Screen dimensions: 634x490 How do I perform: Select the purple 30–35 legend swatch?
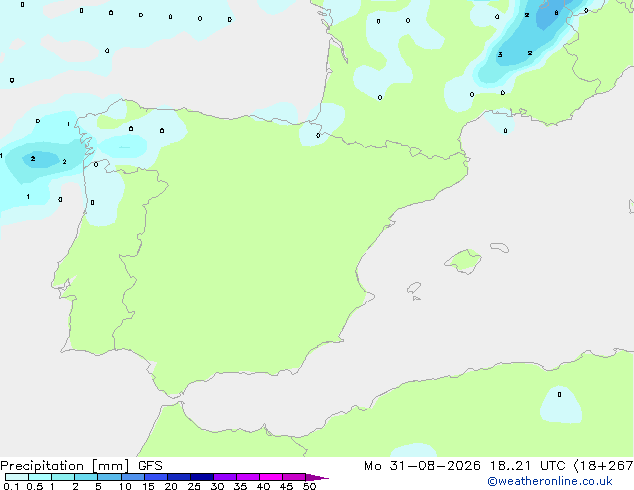pos(225,477)
